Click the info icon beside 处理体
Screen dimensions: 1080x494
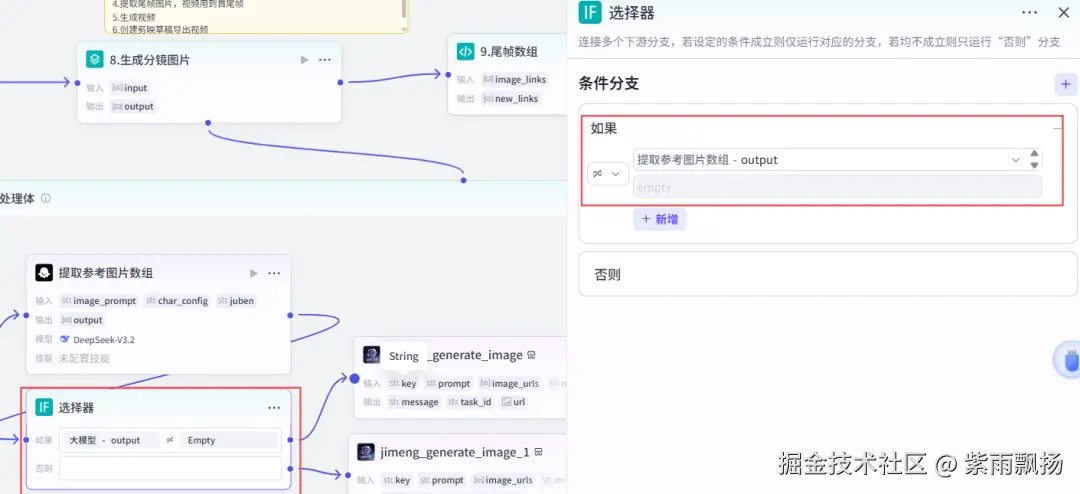coord(45,198)
